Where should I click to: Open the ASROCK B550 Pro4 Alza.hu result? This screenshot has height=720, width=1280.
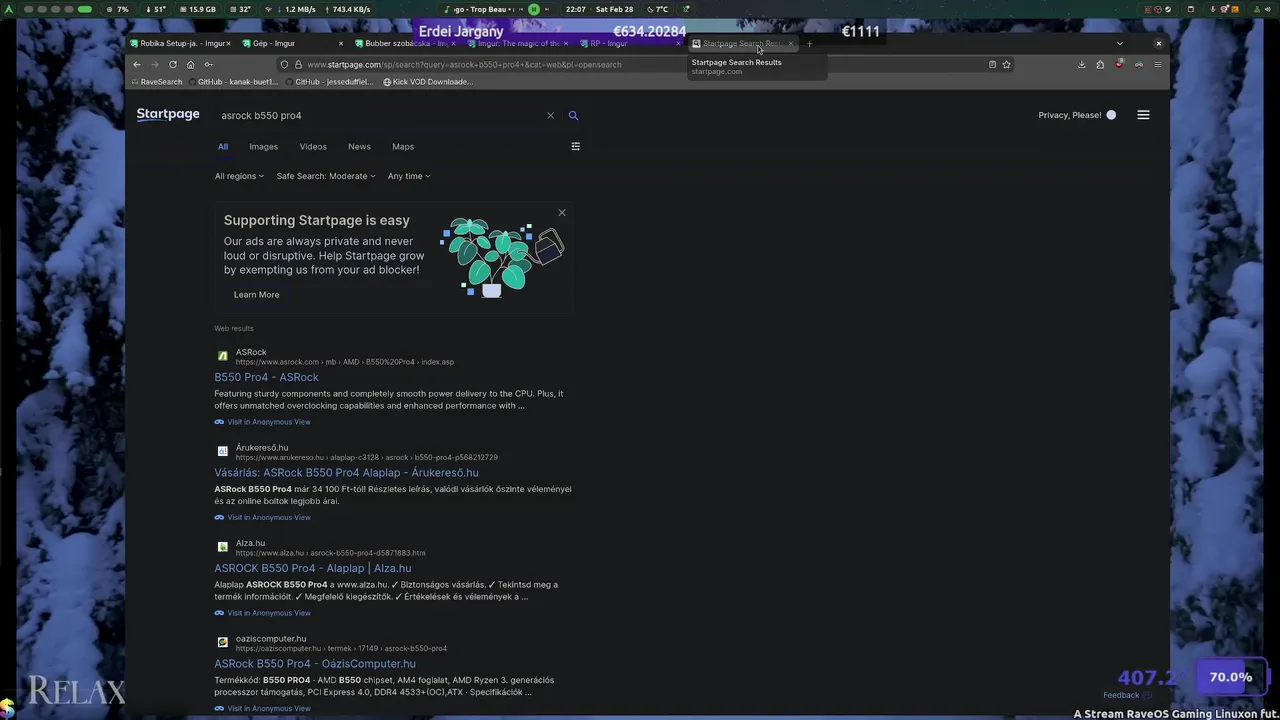click(x=312, y=568)
